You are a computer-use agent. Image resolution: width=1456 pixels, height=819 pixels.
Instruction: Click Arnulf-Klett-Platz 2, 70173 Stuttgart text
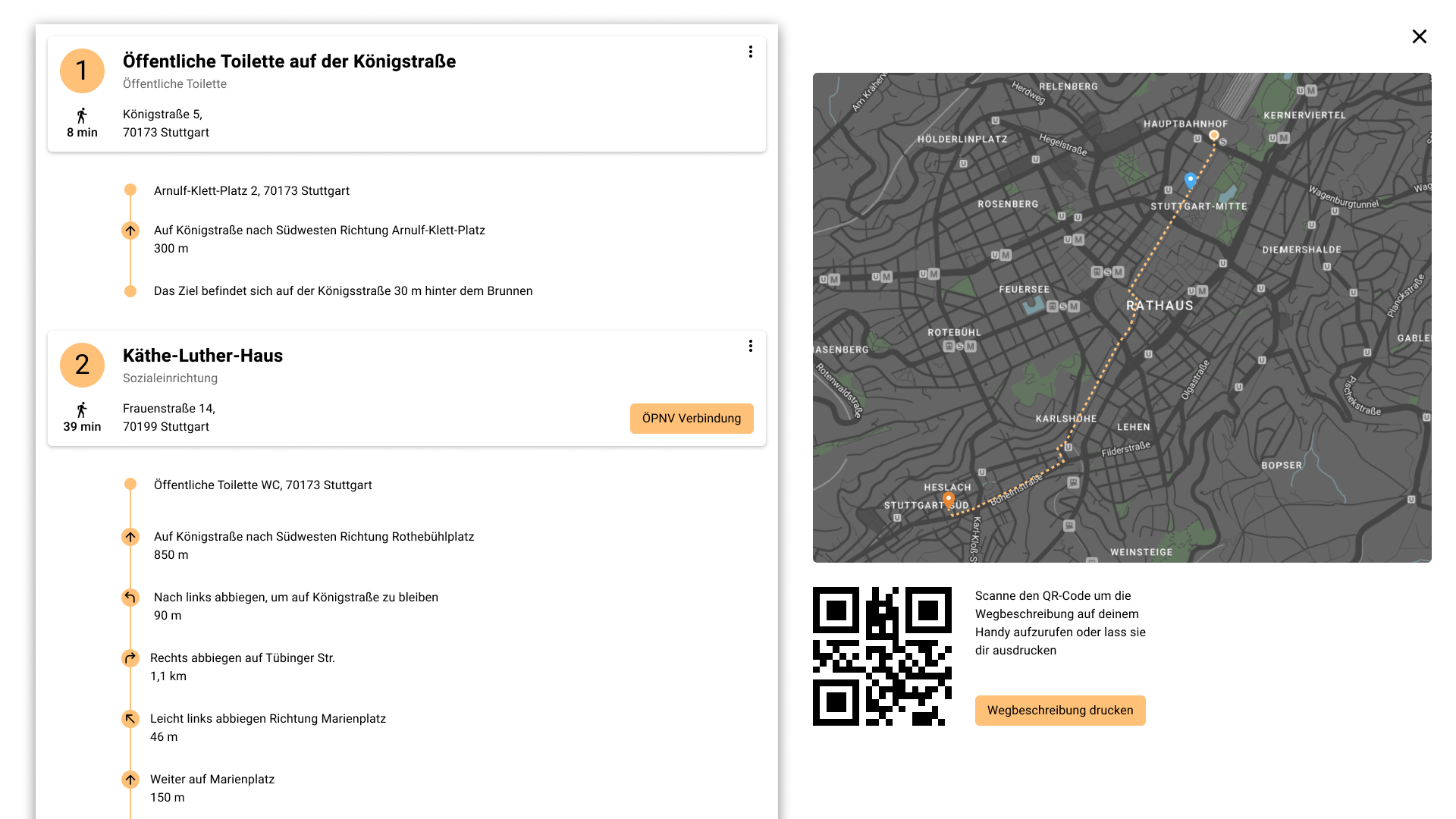point(252,190)
